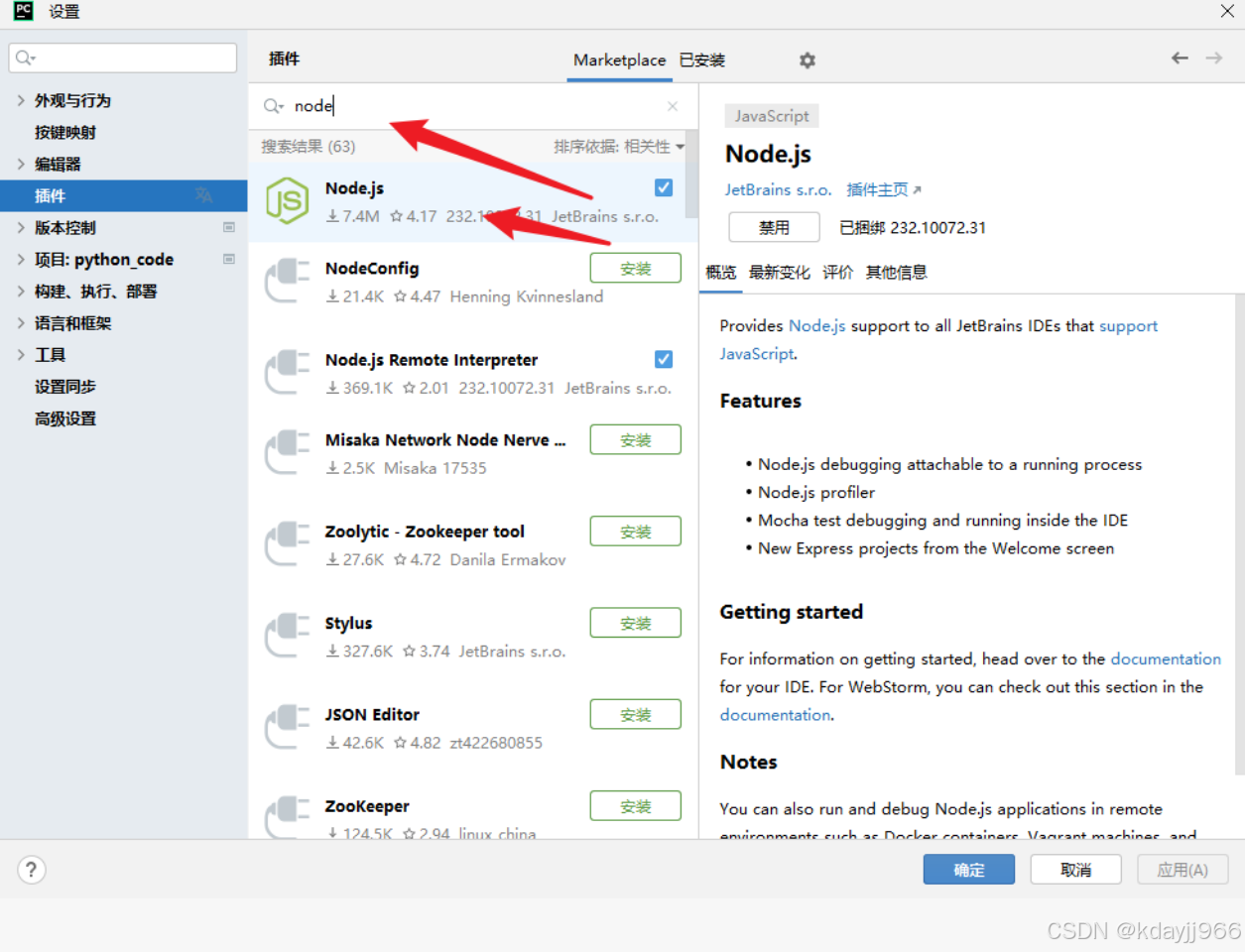Select 高级设置 settings item
1245x952 pixels.
click(x=65, y=417)
